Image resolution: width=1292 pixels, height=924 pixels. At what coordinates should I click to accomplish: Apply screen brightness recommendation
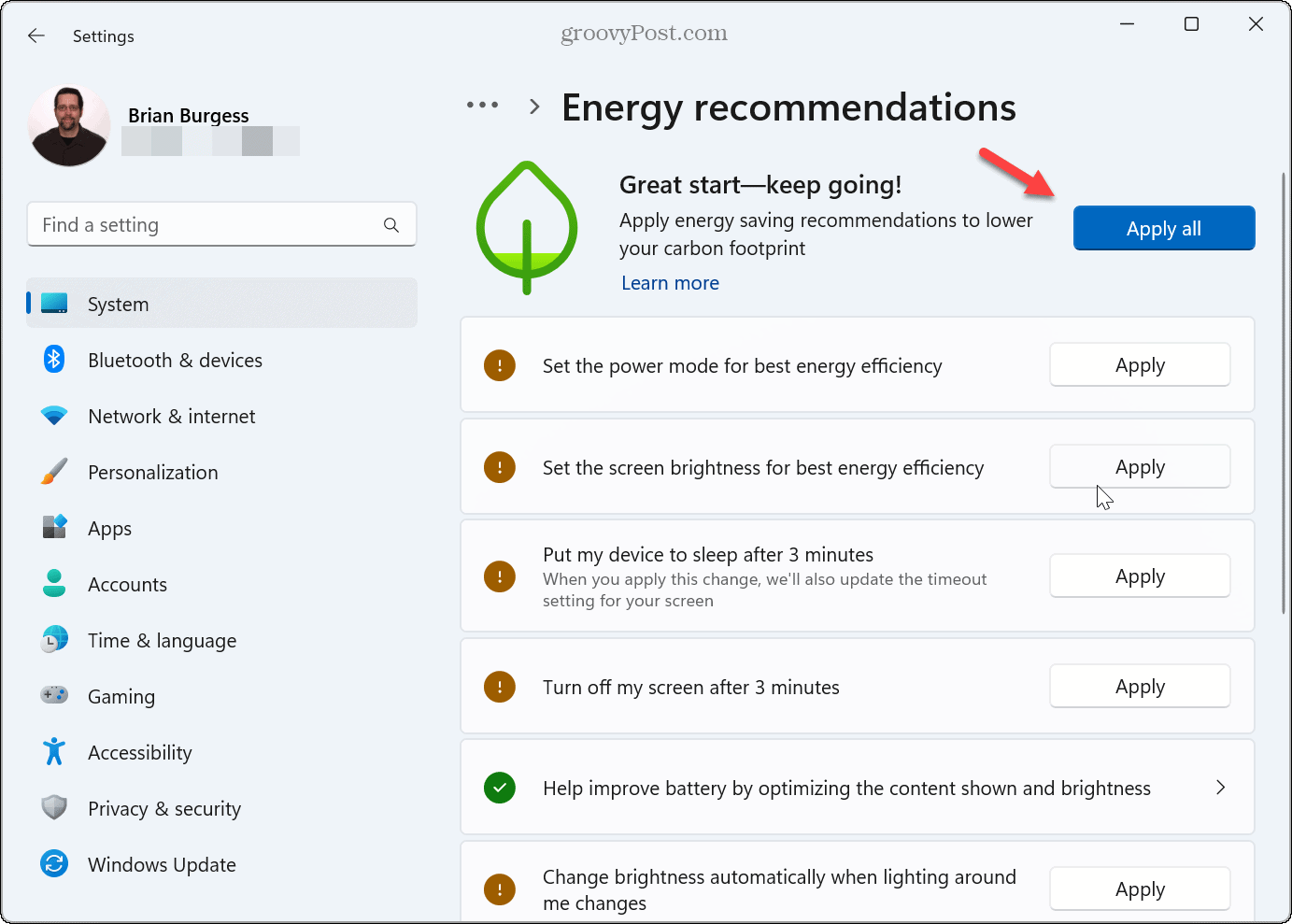[1140, 466]
